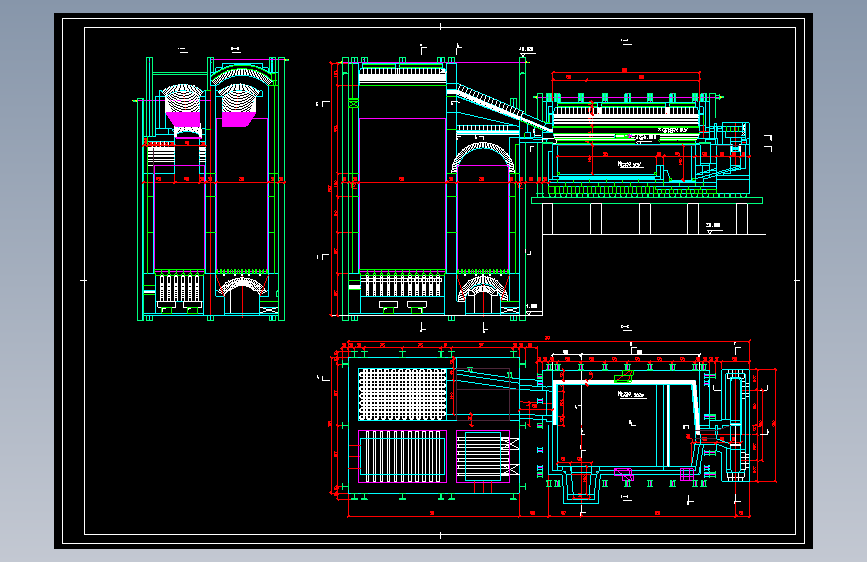Image resolution: width=867 pixels, height=562 pixels.
Task: Click the inclined stair connecting the two elevations
Action: coord(499,108)
